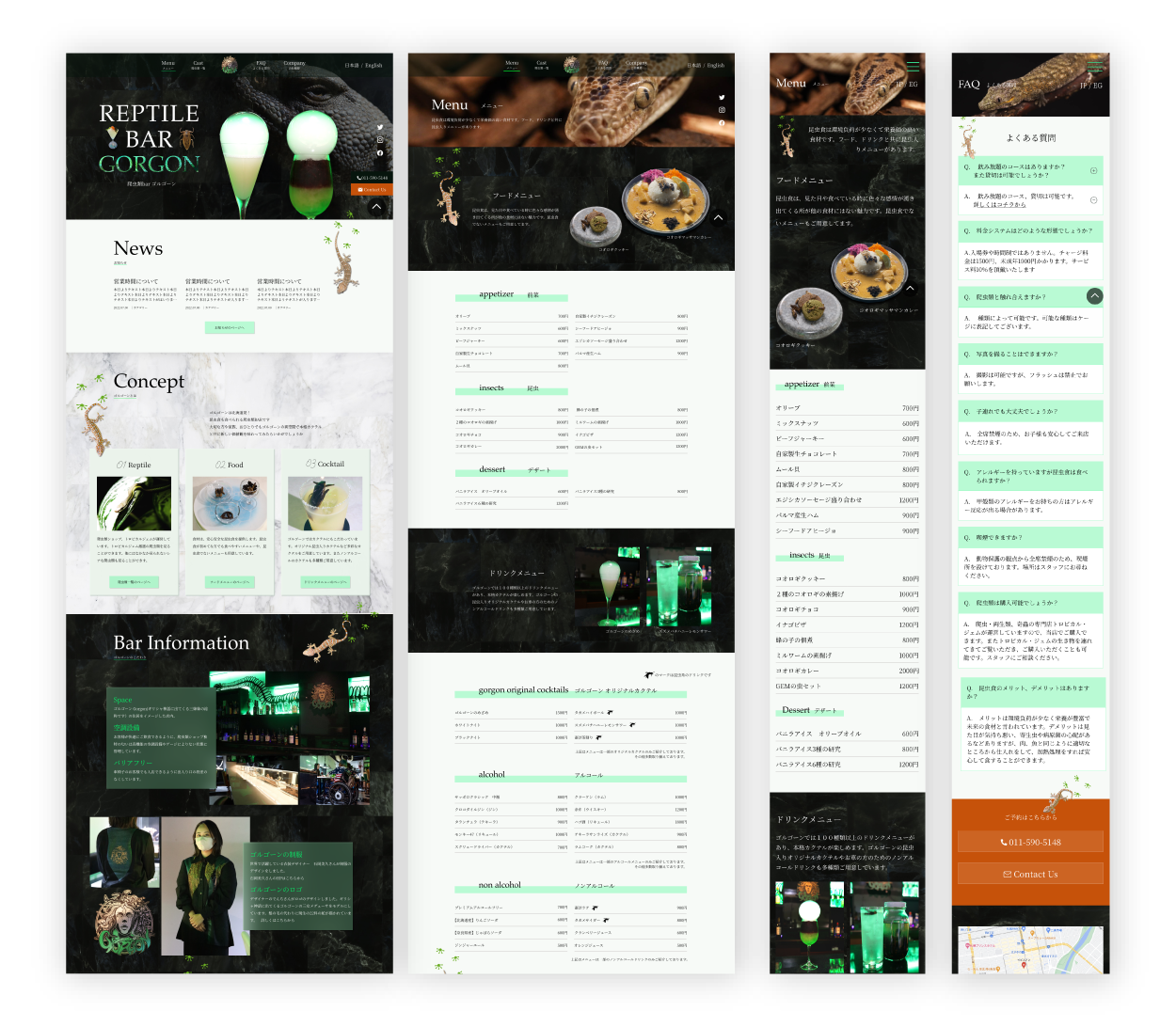This screenshot has height=1027, width=1176.
Task: Click Facebook icon on Menu page
Action: coord(722,123)
